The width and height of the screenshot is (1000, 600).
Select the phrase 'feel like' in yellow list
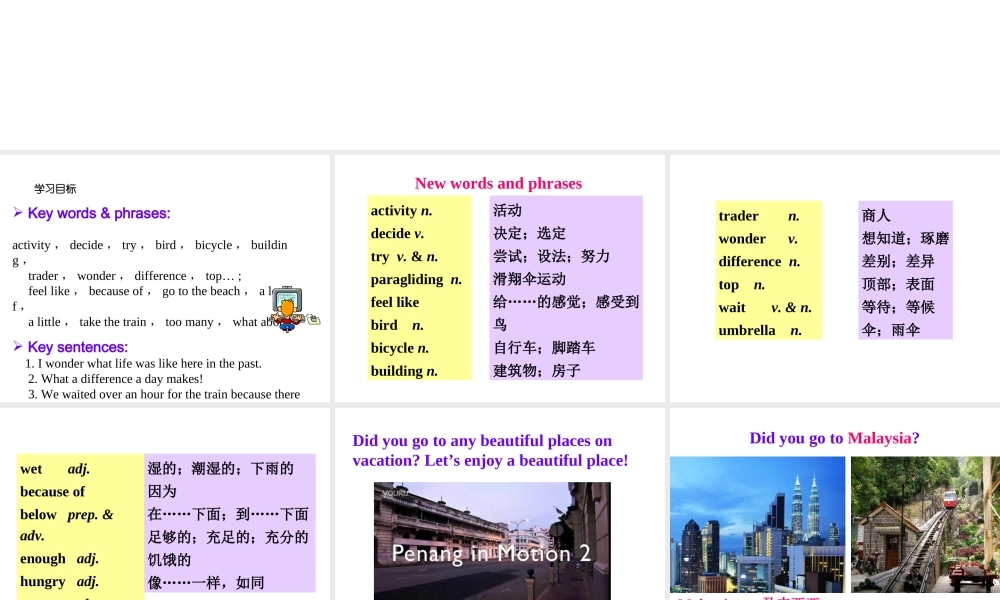pos(395,302)
